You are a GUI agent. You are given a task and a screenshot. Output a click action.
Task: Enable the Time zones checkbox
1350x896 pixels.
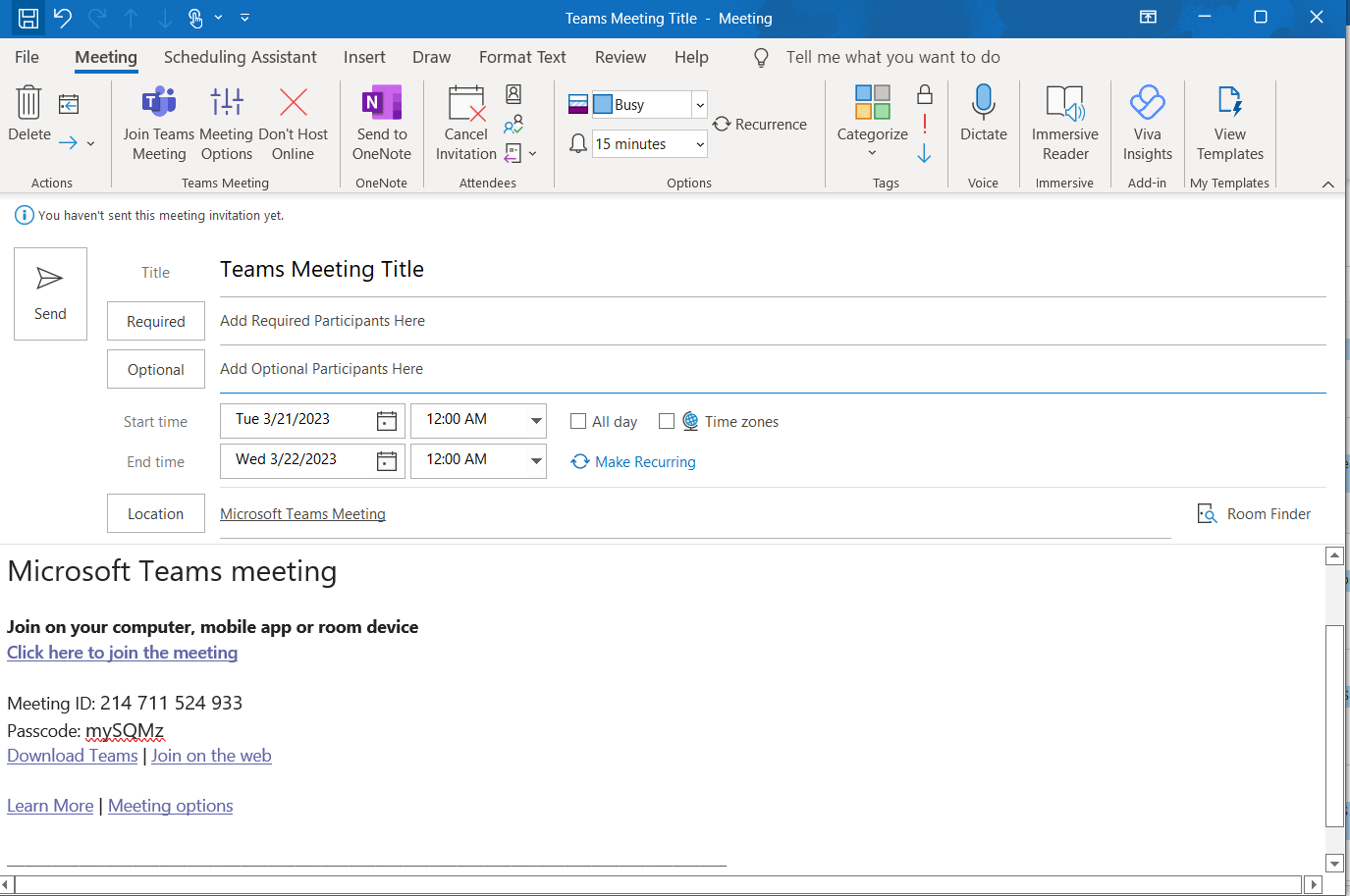(x=667, y=421)
